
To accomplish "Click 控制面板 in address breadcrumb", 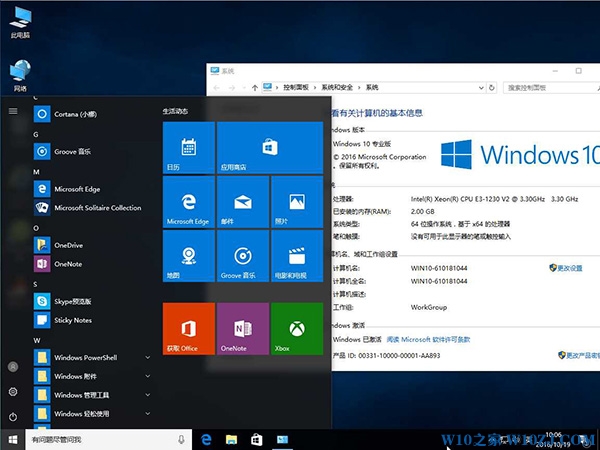I will 296,87.
